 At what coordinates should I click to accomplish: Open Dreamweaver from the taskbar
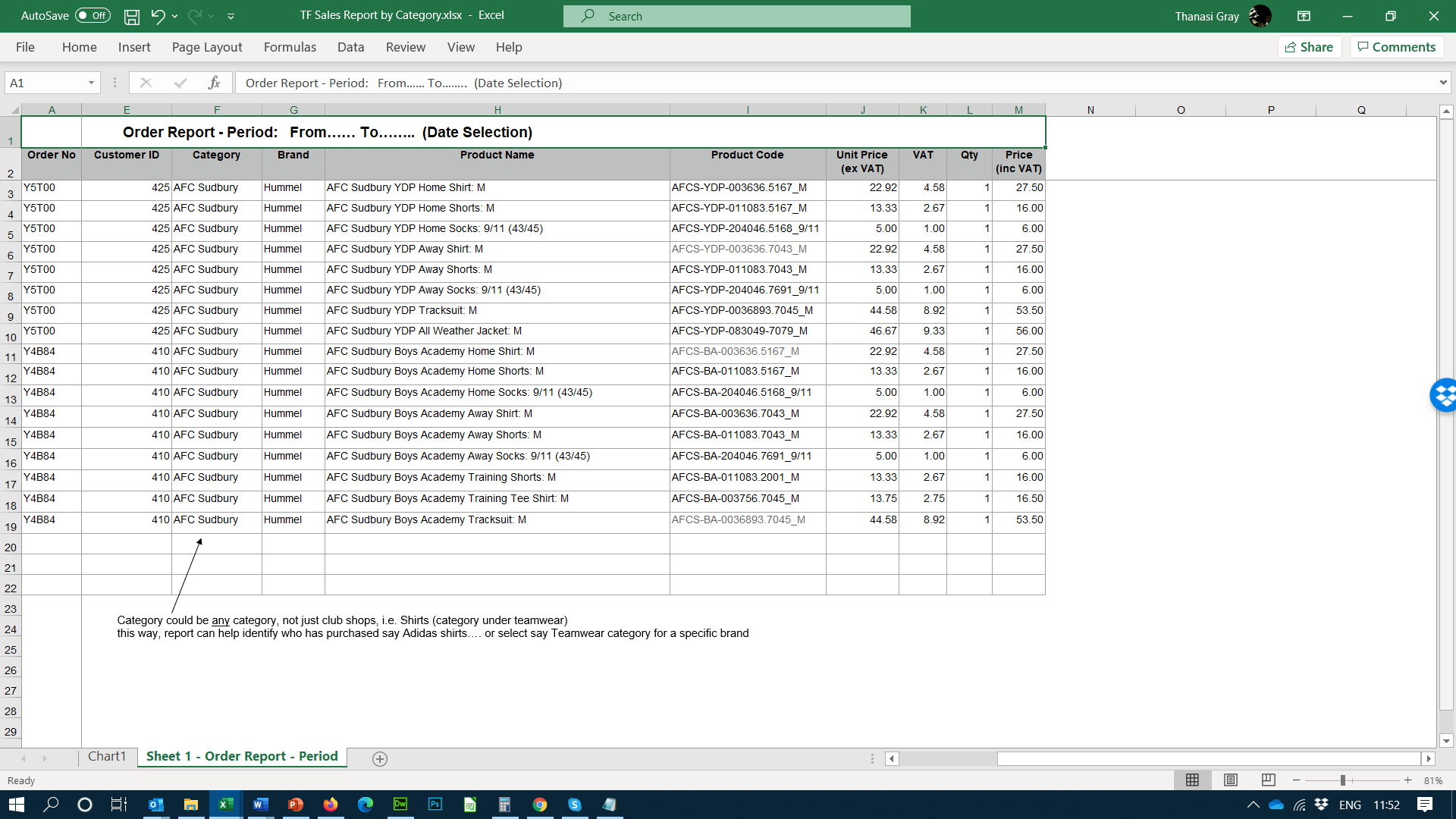click(400, 805)
